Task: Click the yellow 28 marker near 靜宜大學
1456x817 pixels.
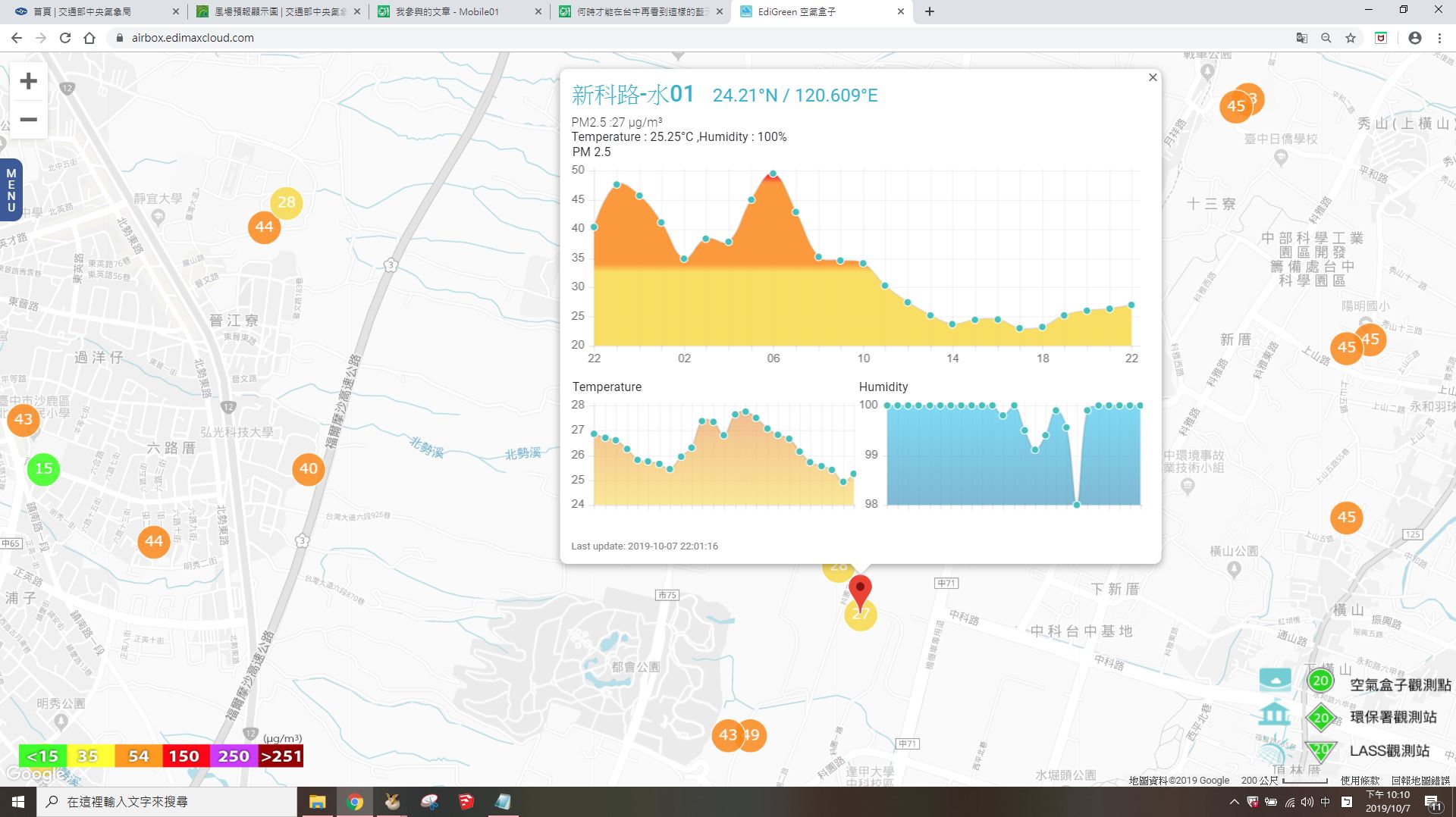Action: pyautogui.click(x=287, y=202)
